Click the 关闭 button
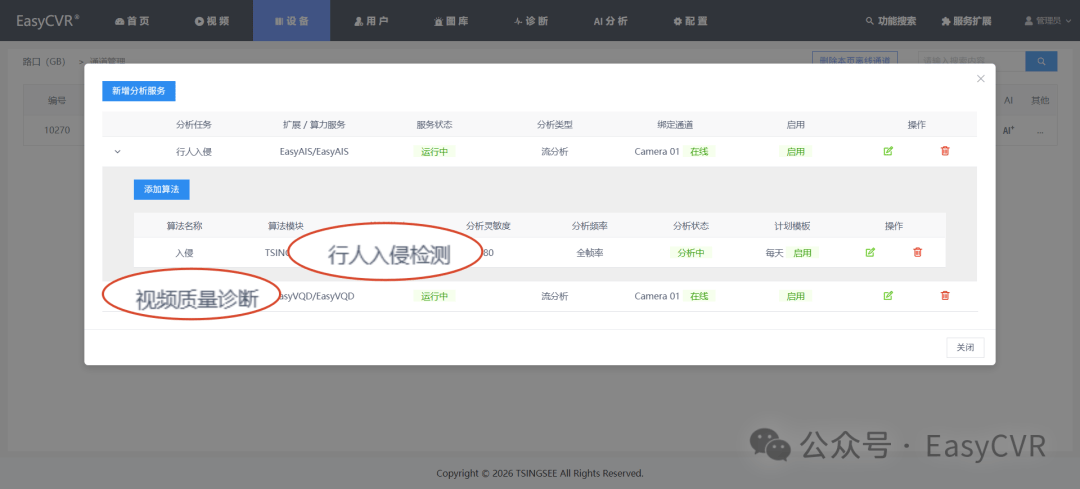Viewport: 1080px width, 489px height. tap(965, 348)
